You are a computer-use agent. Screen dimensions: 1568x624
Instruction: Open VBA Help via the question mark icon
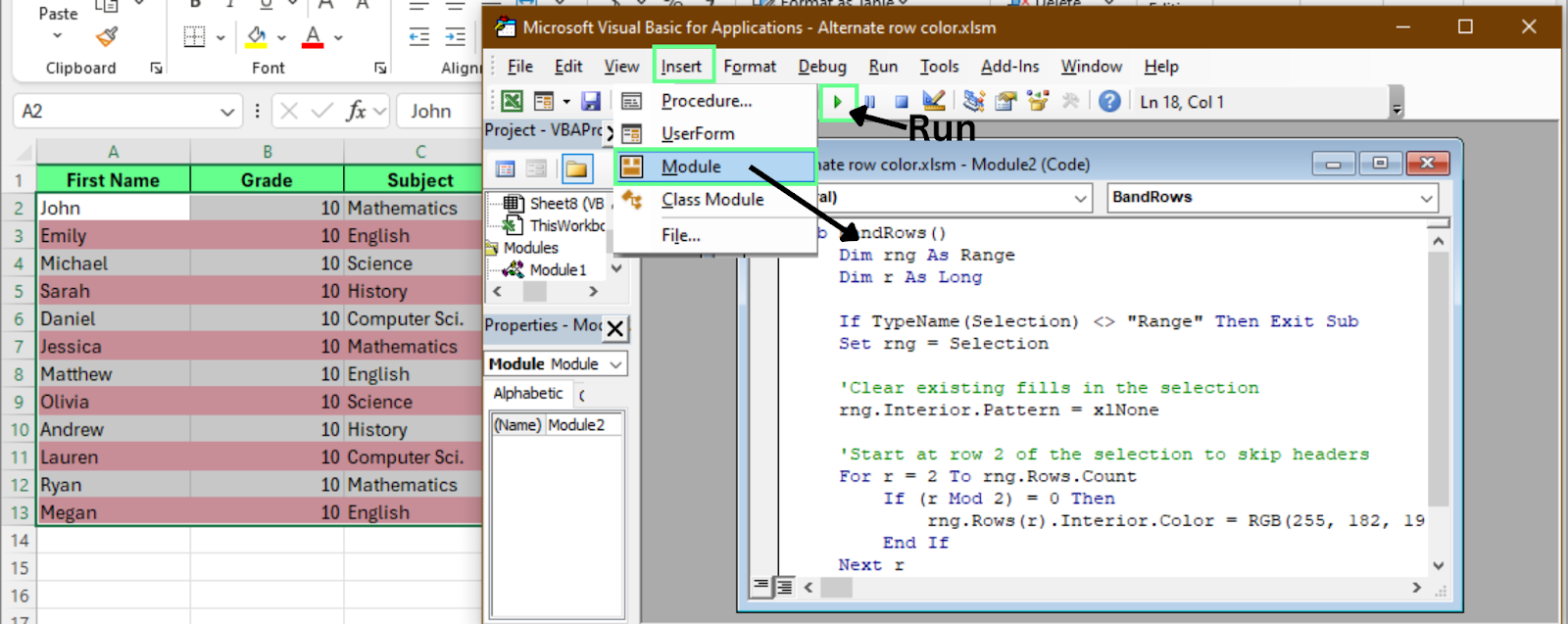pos(1109,101)
